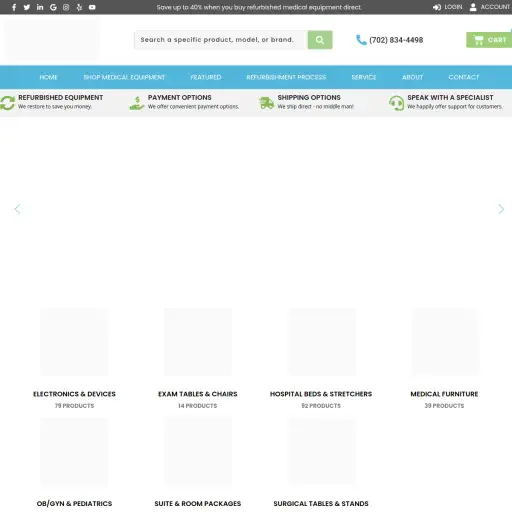The width and height of the screenshot is (512, 512).
Task: Open Surgical Tables & Stands category link
Action: point(321,503)
